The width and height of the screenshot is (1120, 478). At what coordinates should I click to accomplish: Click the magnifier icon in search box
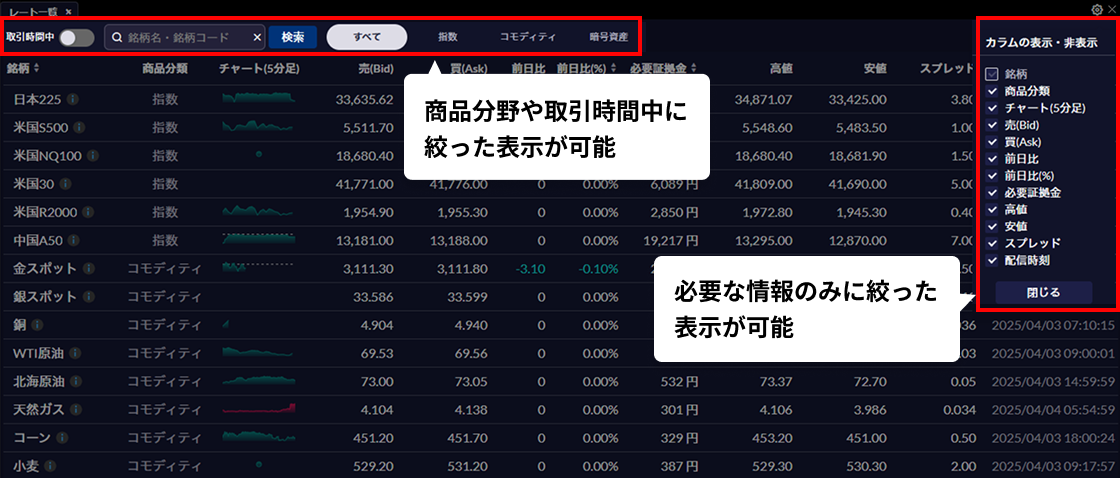[x=117, y=38]
